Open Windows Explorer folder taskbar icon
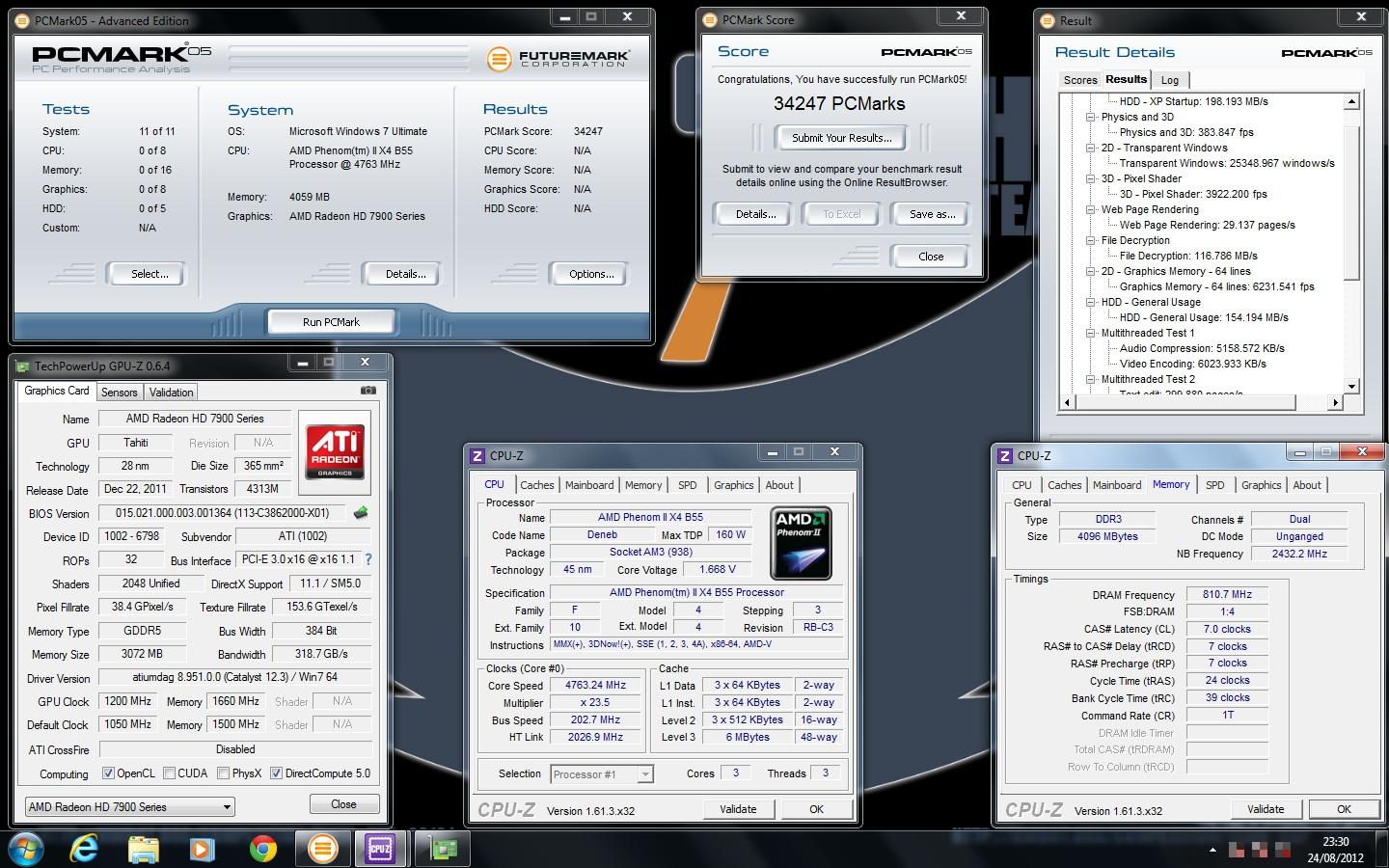Viewport: 1389px width, 868px height. [144, 849]
